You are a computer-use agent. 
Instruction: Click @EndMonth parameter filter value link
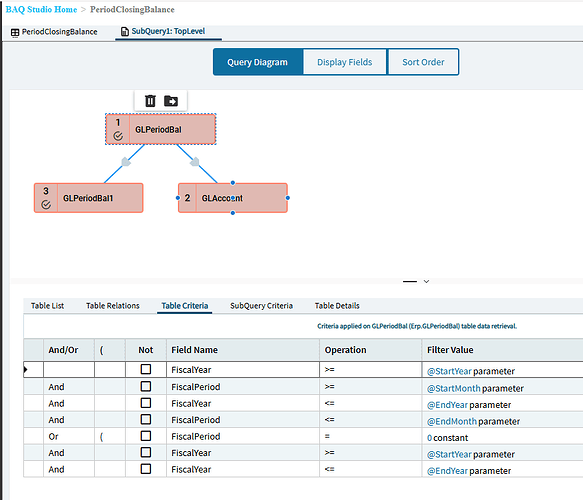451,421
